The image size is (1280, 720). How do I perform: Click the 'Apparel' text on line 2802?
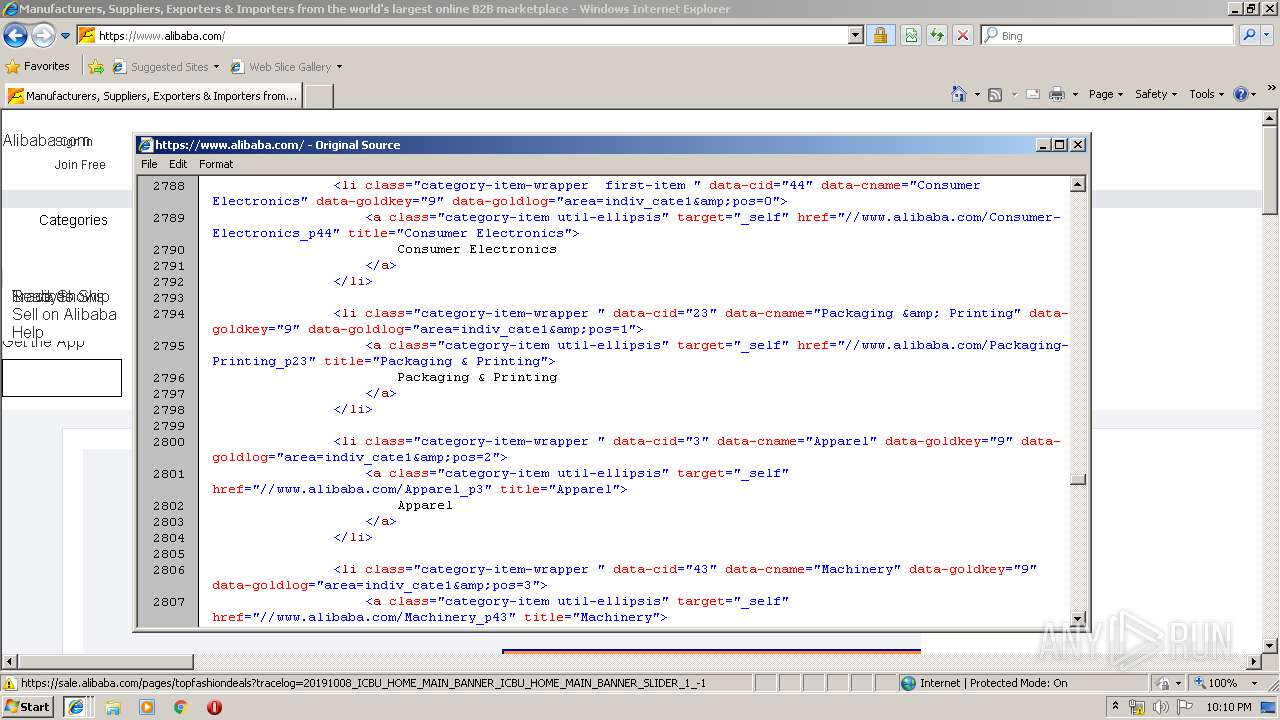[x=425, y=505]
